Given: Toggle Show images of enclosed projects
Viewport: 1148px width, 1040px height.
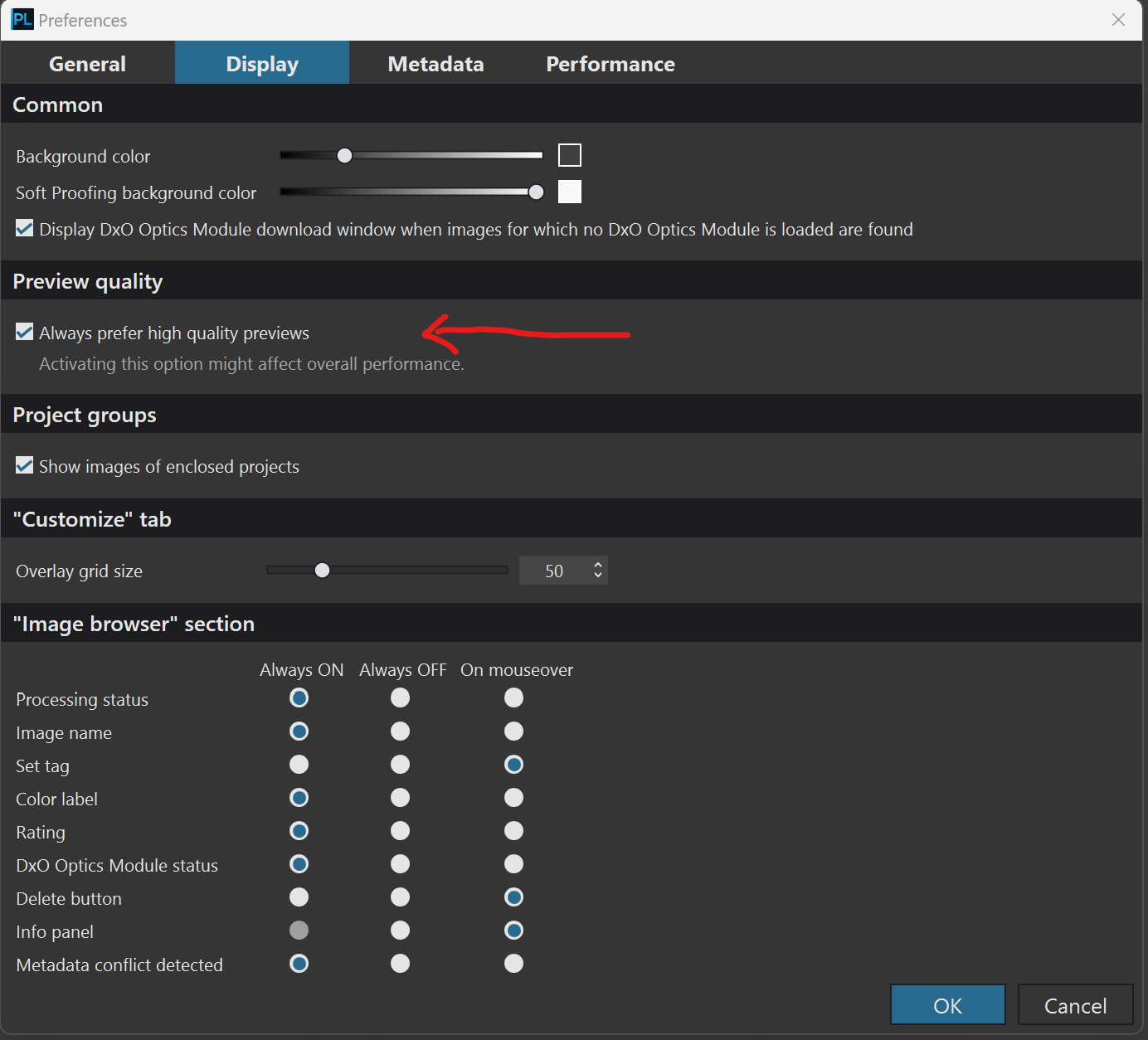Looking at the screenshot, I should [25, 465].
